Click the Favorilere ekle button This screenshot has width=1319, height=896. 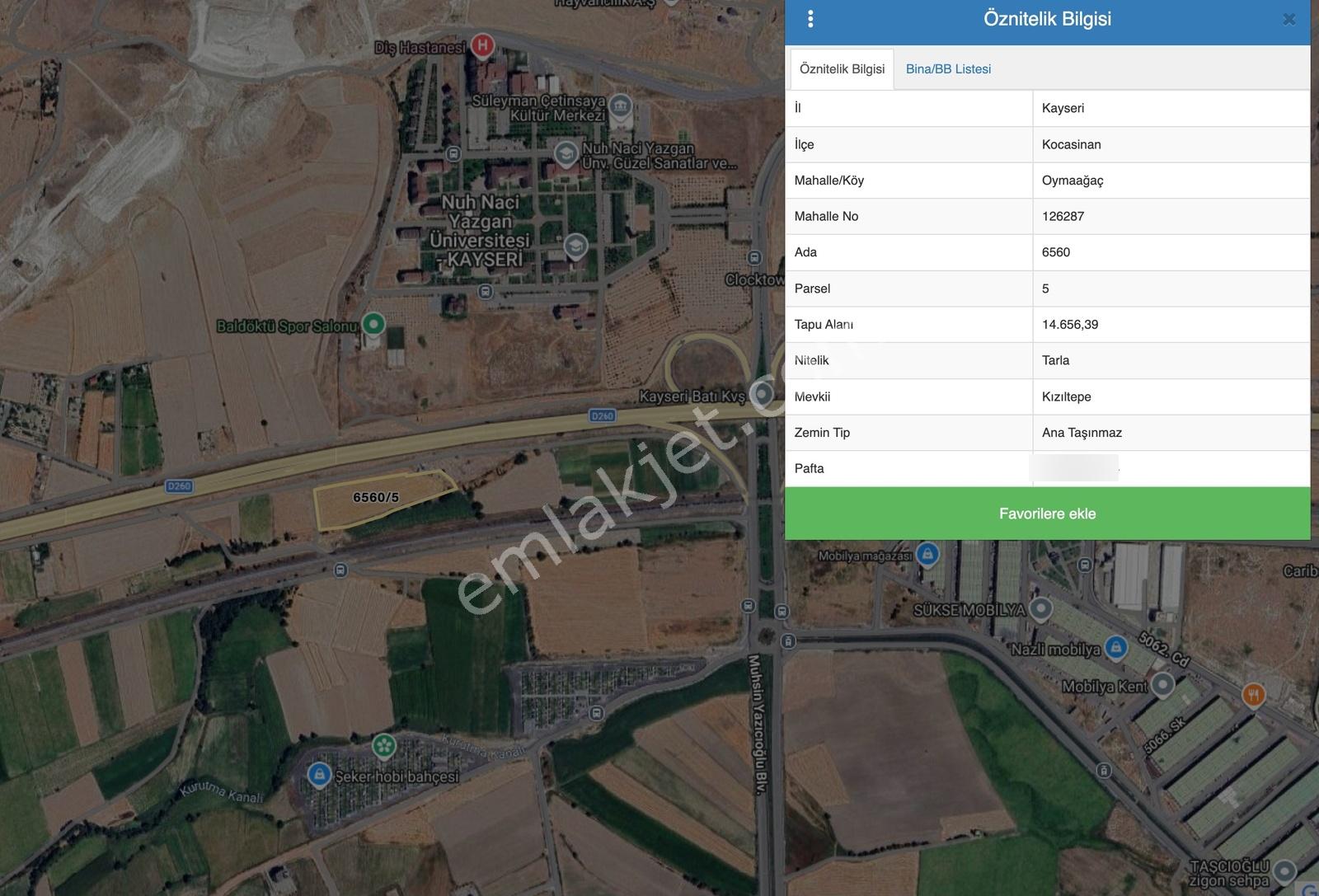tap(1047, 514)
